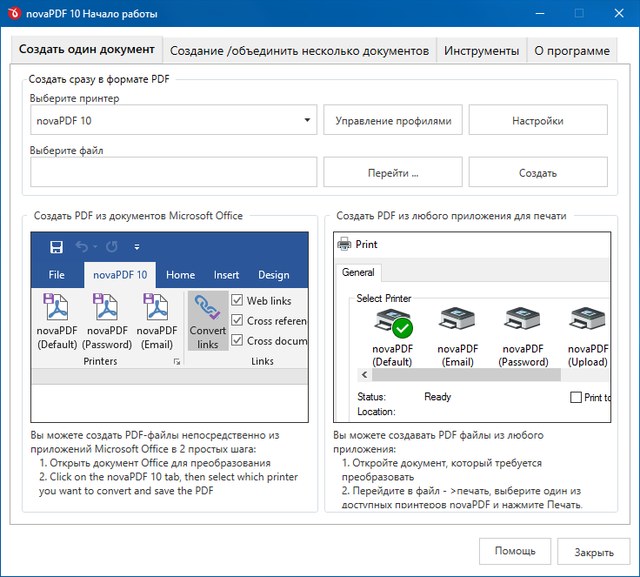640x577 pixels.
Task: Expand the Printers group dialog launcher
Action: click(x=177, y=362)
